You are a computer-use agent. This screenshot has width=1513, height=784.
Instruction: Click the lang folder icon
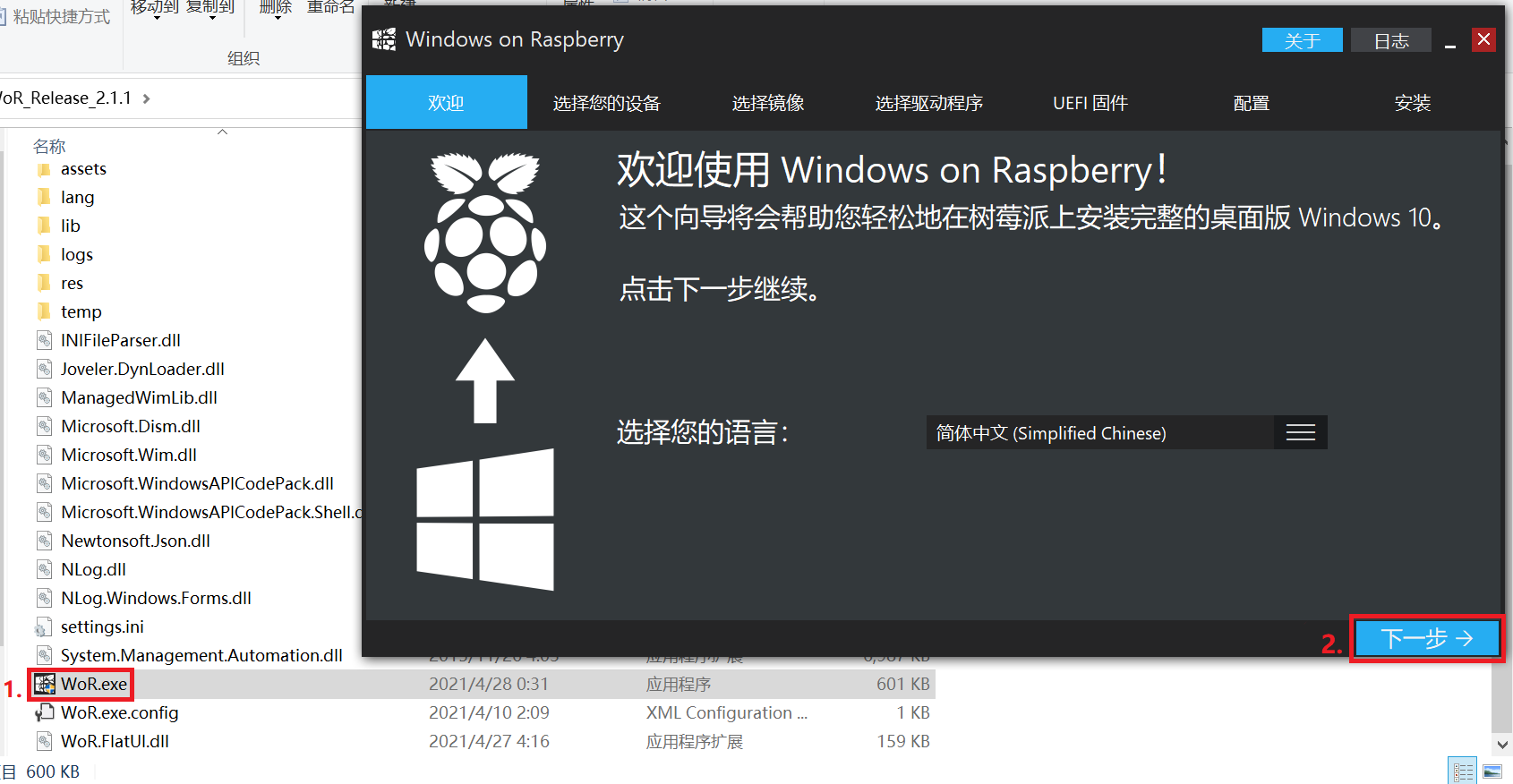click(x=44, y=198)
